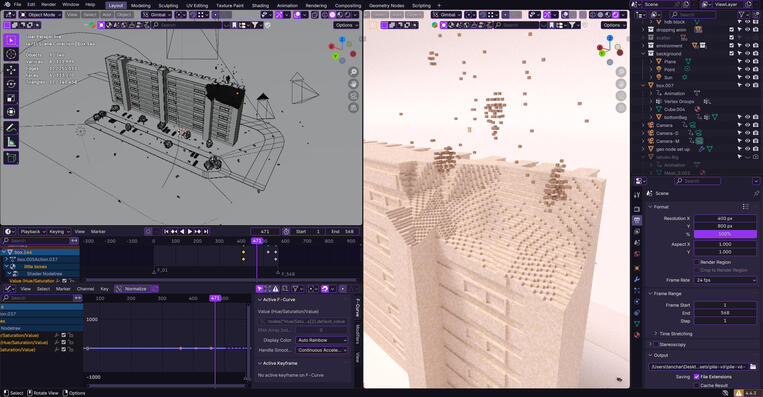The height and width of the screenshot is (397, 763).
Task: Play animation in reverse in timeline
Action: [x=182, y=232]
